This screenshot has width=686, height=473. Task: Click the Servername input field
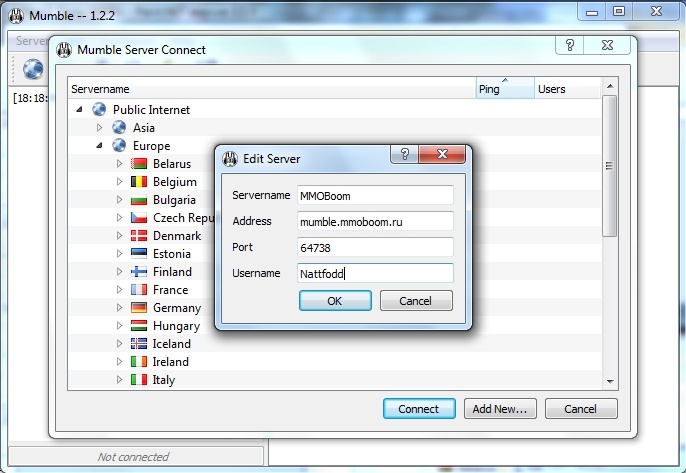point(375,195)
